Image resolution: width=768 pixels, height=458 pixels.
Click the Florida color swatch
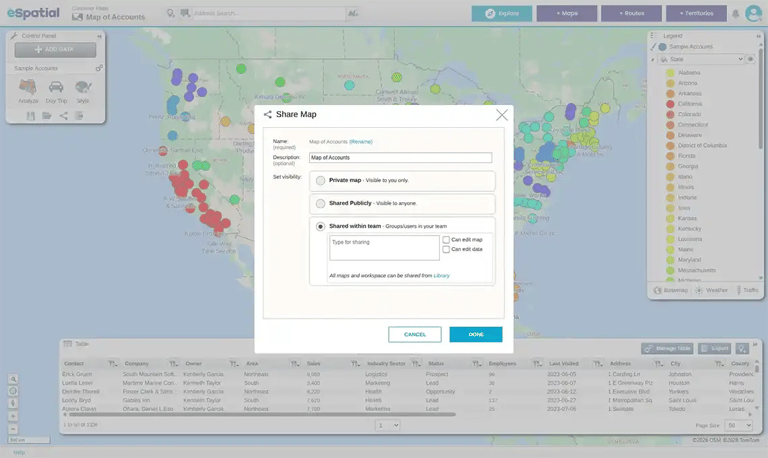[670, 156]
